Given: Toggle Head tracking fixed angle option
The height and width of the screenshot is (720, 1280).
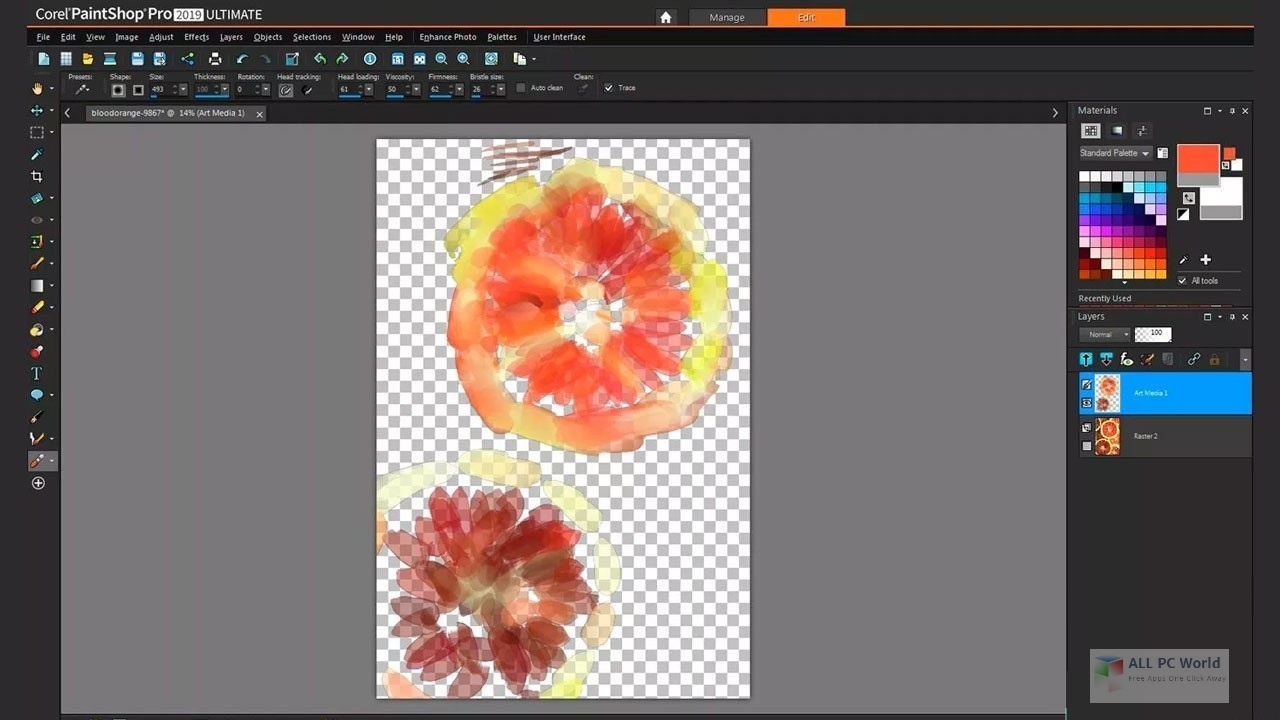Looking at the screenshot, I should coord(307,90).
